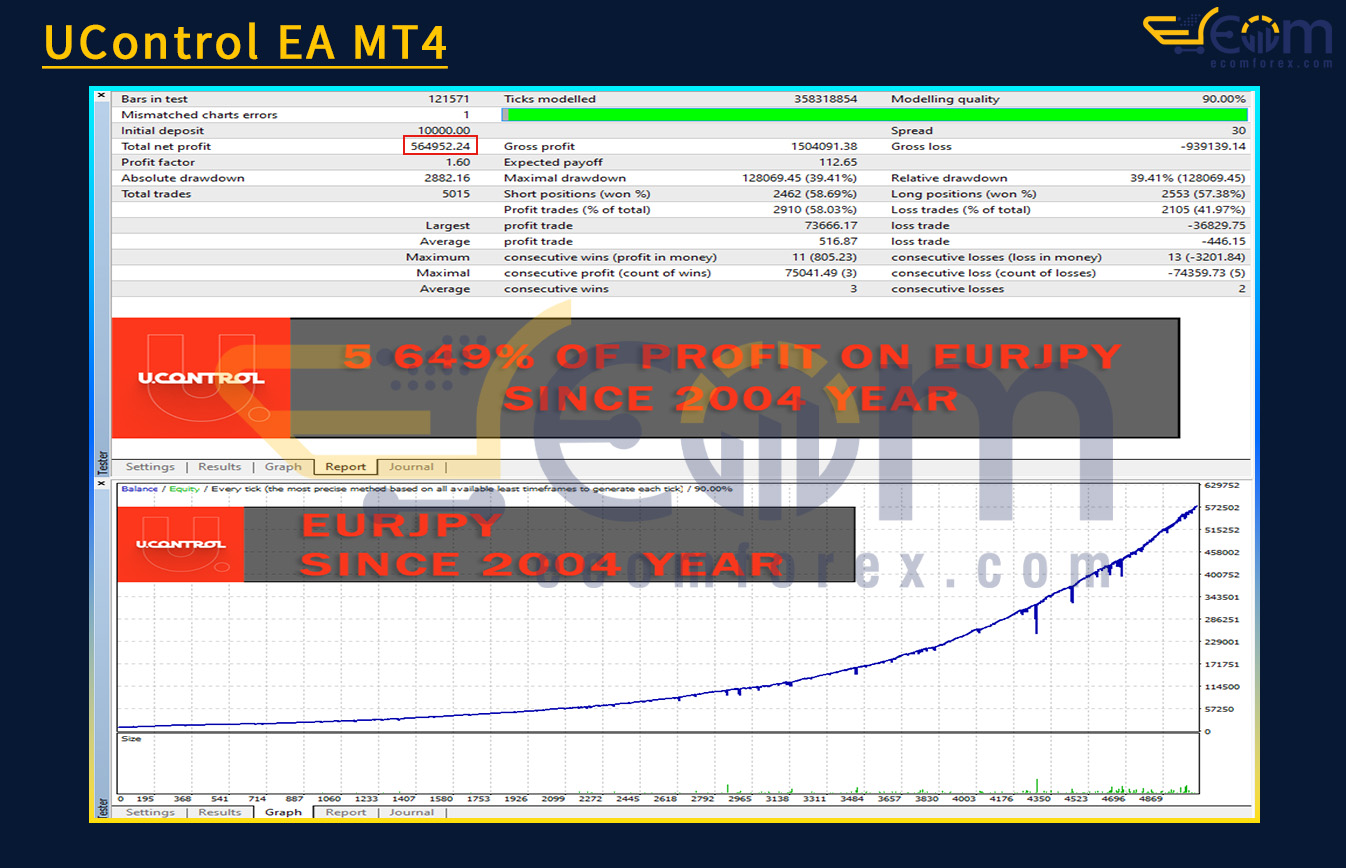This screenshot has width=1346, height=868.
Task: Select the gross profit value '1504091.38'
Action: point(825,146)
